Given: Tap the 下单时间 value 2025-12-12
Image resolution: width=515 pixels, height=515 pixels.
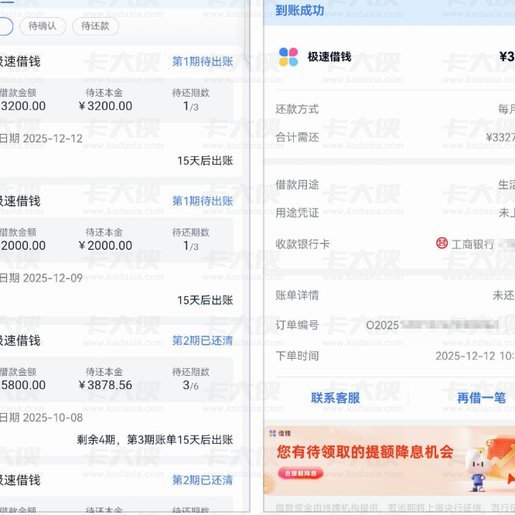Looking at the screenshot, I should (475, 356).
